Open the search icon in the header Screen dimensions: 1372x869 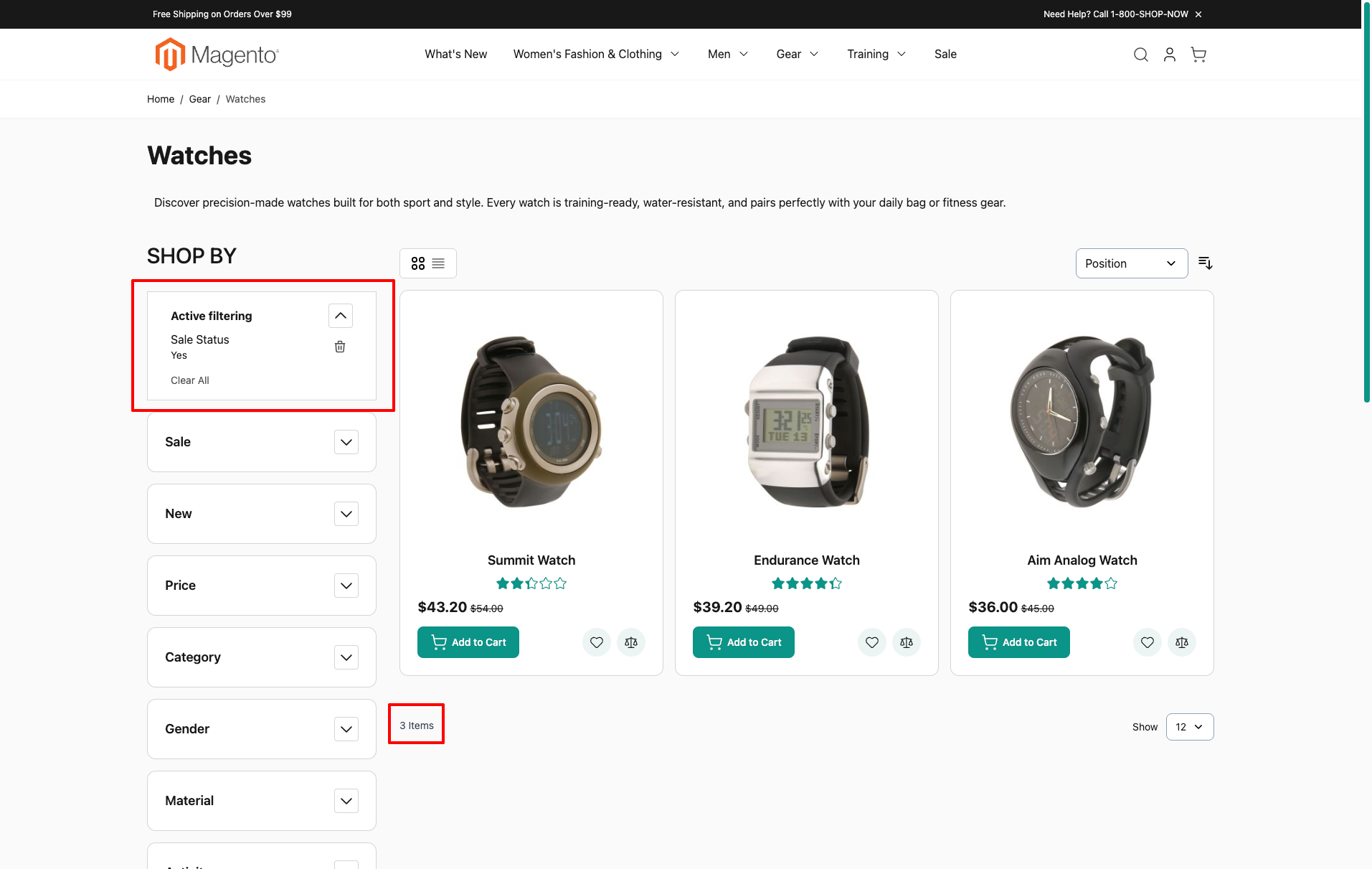[1140, 54]
